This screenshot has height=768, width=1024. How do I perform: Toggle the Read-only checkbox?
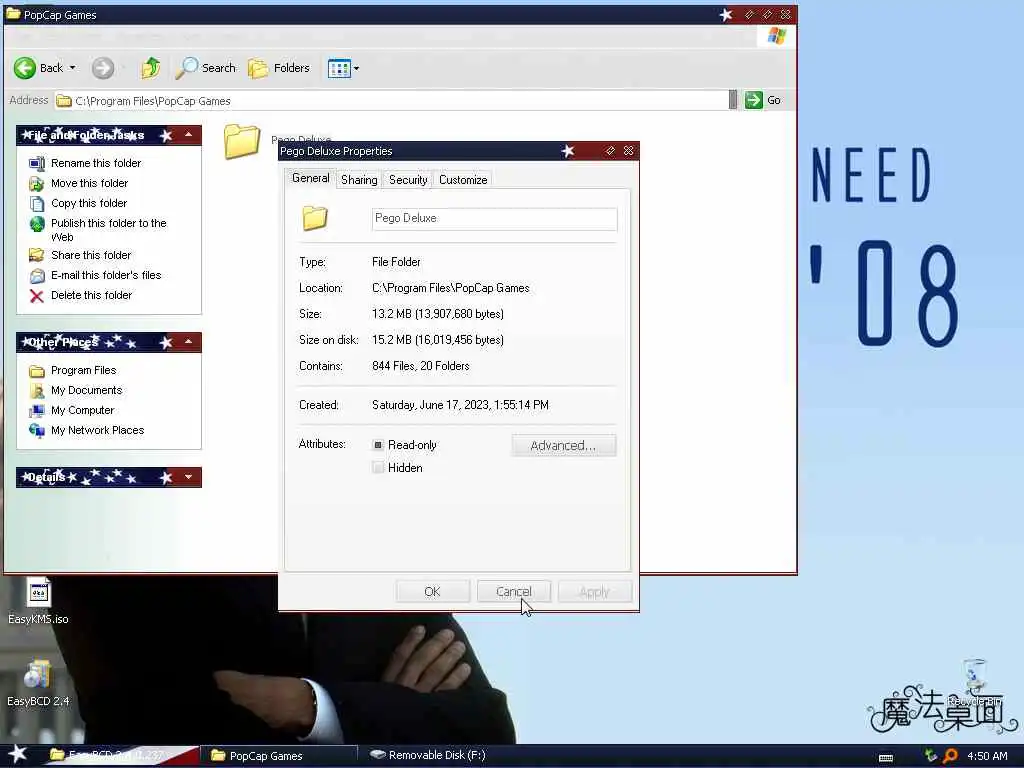(377, 445)
